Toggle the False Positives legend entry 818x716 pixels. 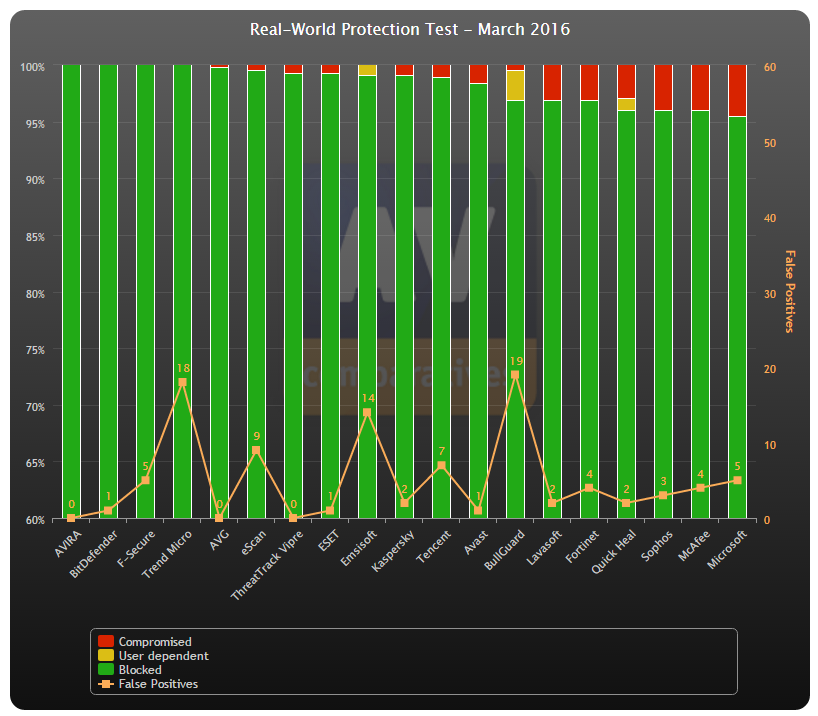point(148,684)
